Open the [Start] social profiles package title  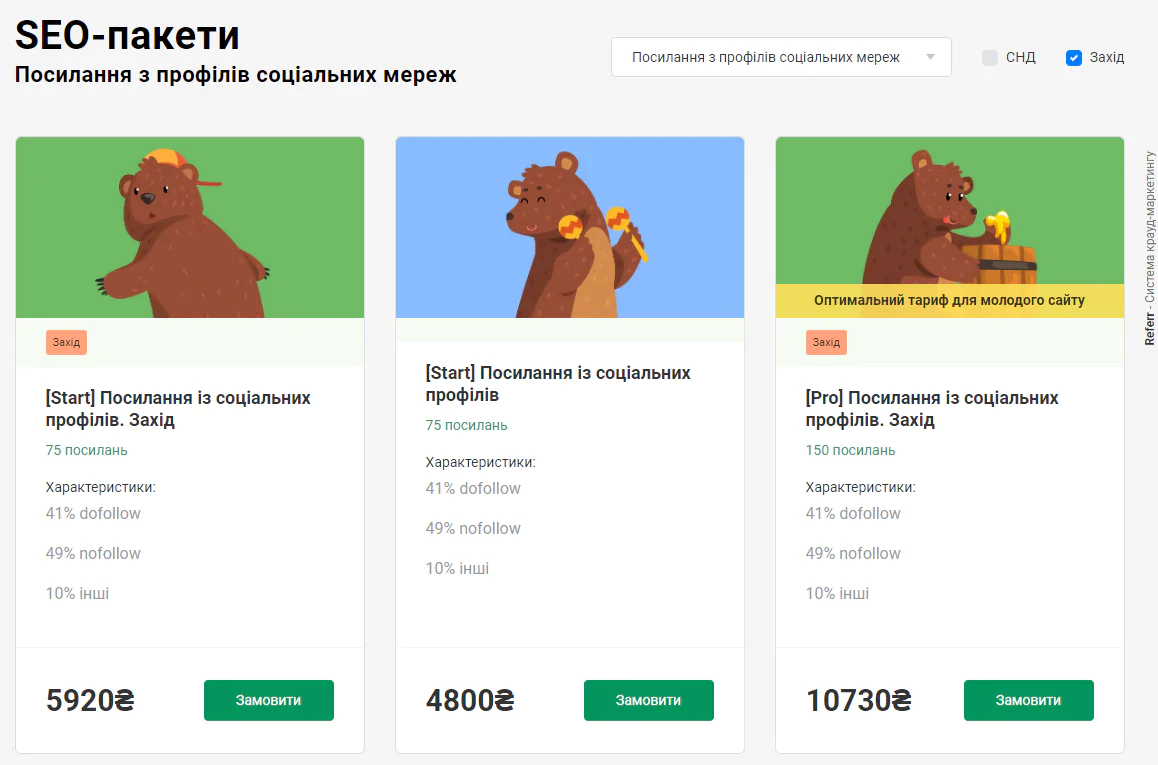point(558,383)
